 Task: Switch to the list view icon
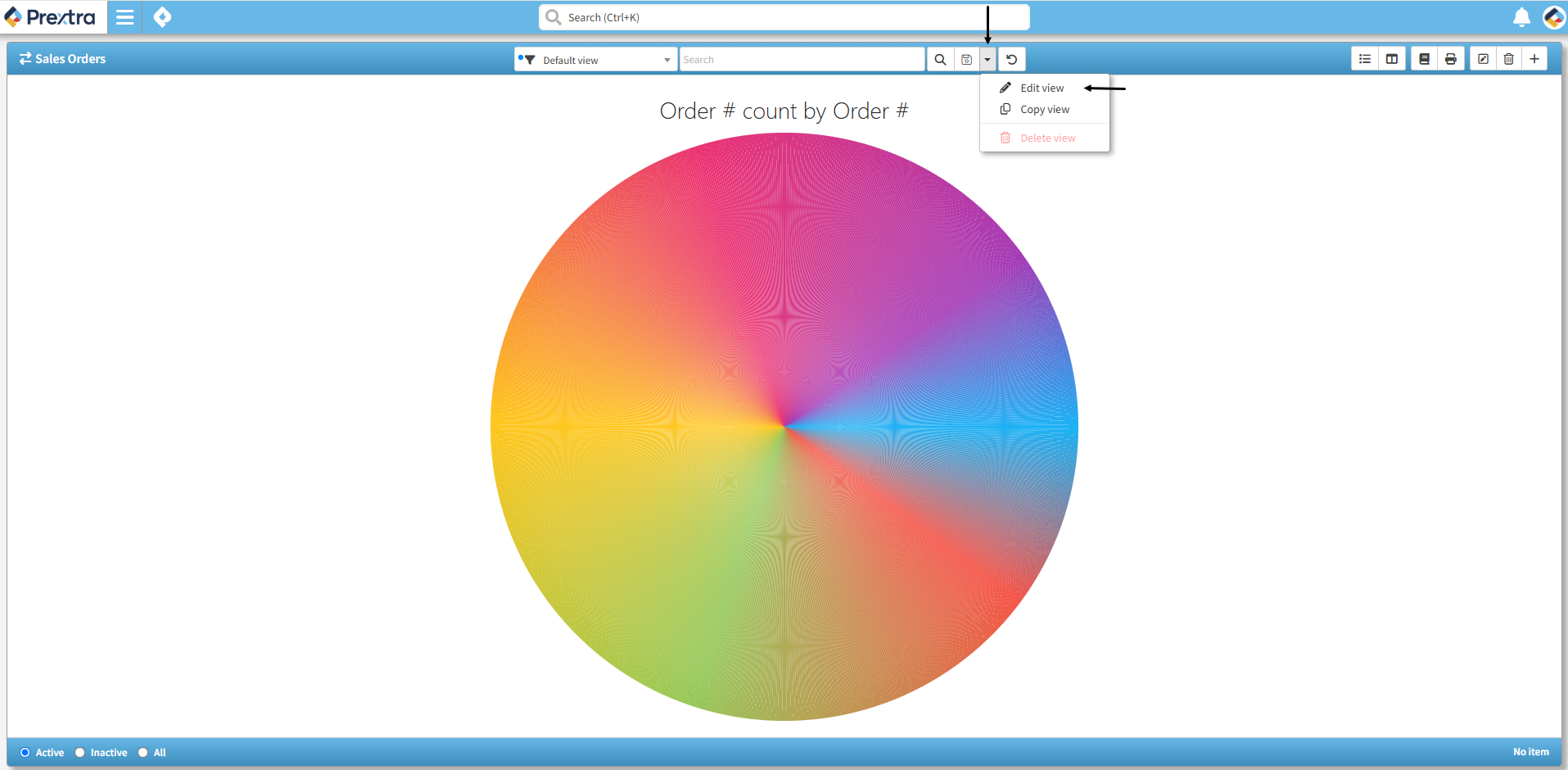pos(1364,59)
